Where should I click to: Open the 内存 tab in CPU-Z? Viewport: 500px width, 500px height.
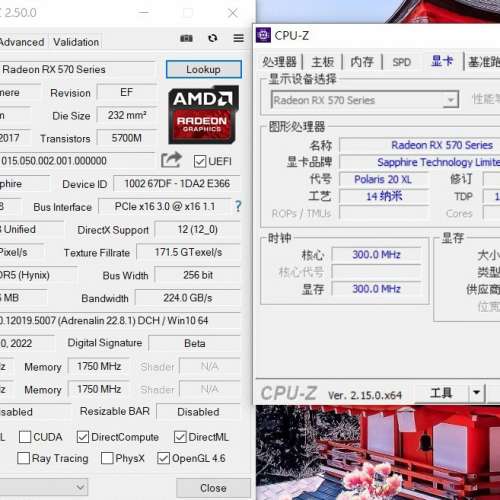(x=362, y=62)
